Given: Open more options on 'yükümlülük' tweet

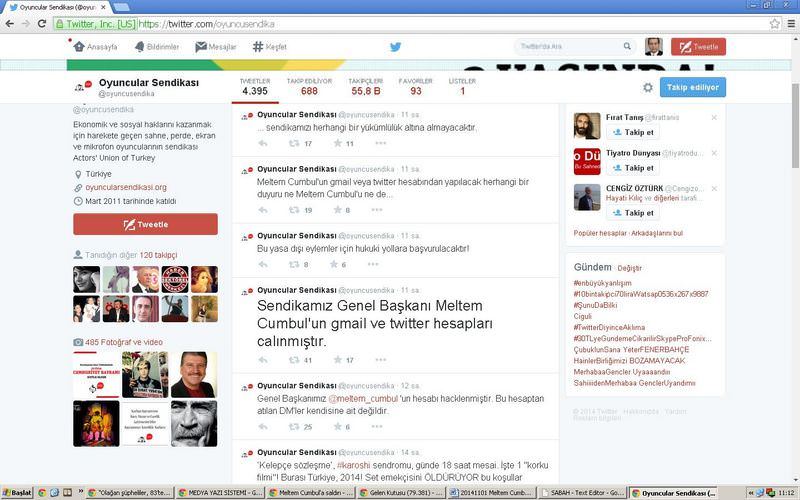Looking at the screenshot, I should [x=381, y=143].
